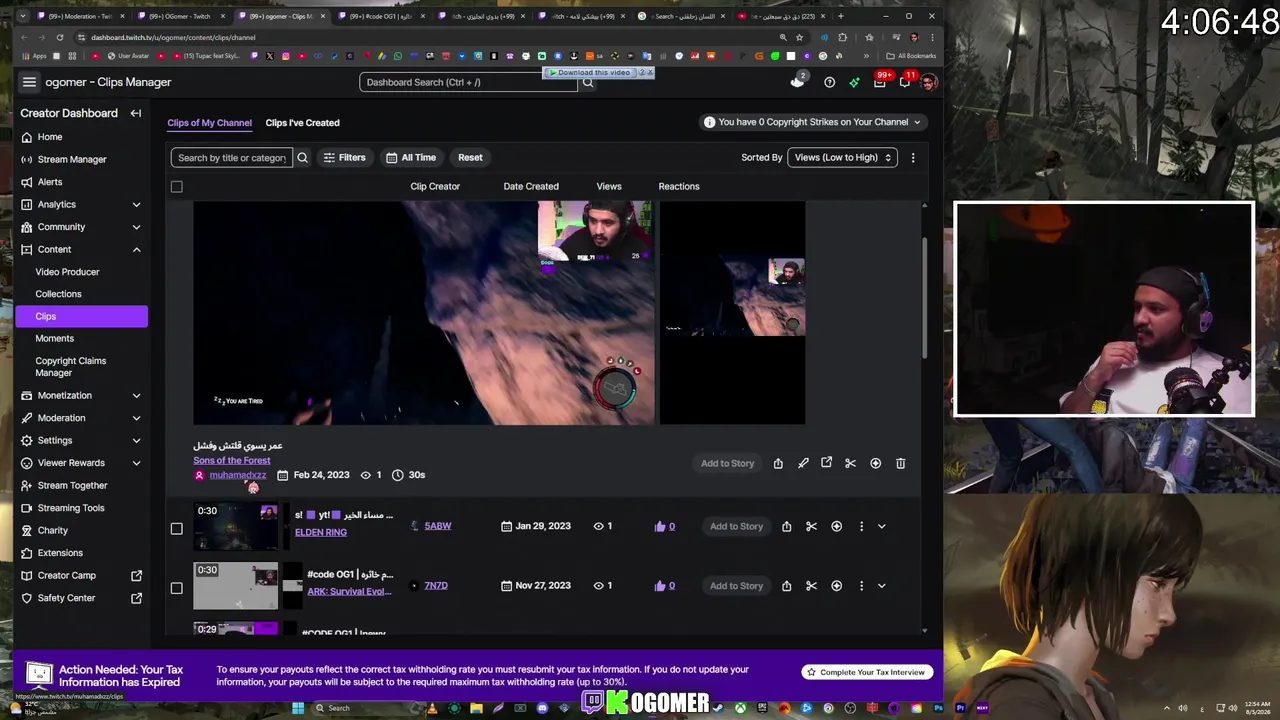
Task: Focus the clip search by title field
Action: 231,157
